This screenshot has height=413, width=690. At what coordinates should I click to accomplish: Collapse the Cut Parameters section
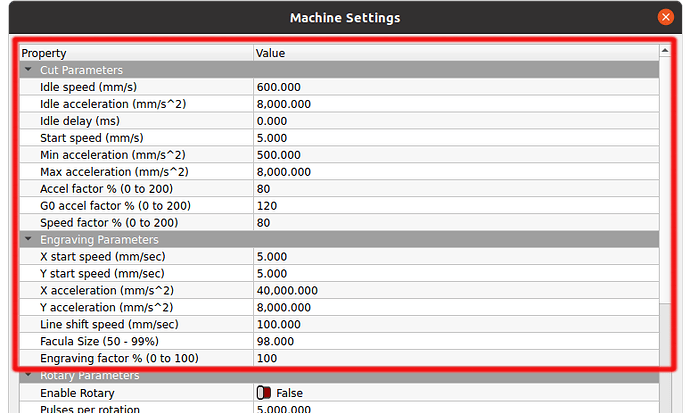pos(27,70)
